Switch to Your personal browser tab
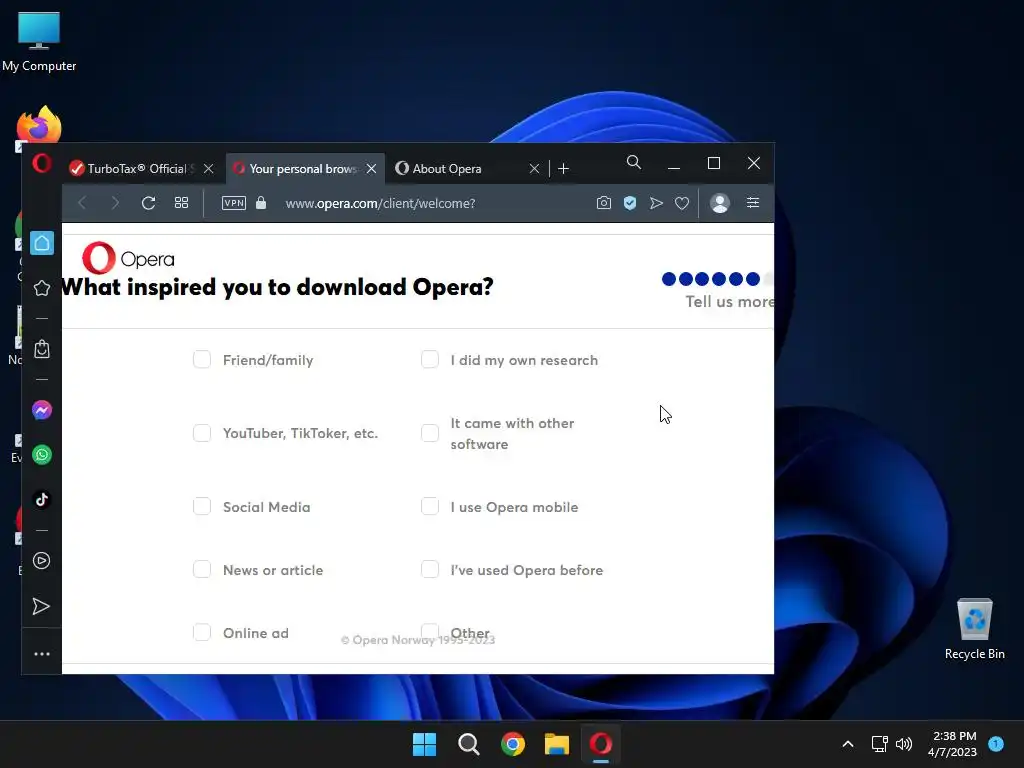The image size is (1024, 768). [x=305, y=168]
